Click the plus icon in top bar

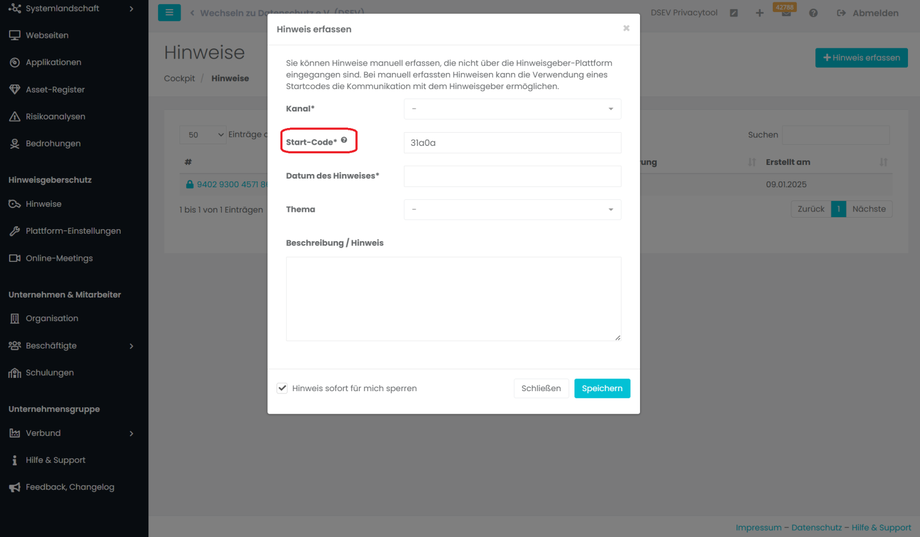coord(759,13)
